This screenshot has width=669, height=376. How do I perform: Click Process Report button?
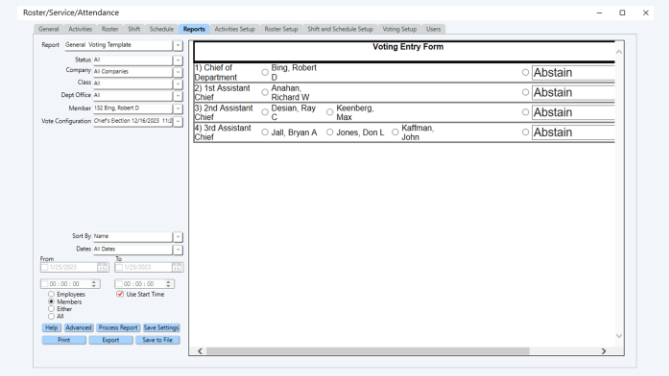pyautogui.click(x=118, y=328)
